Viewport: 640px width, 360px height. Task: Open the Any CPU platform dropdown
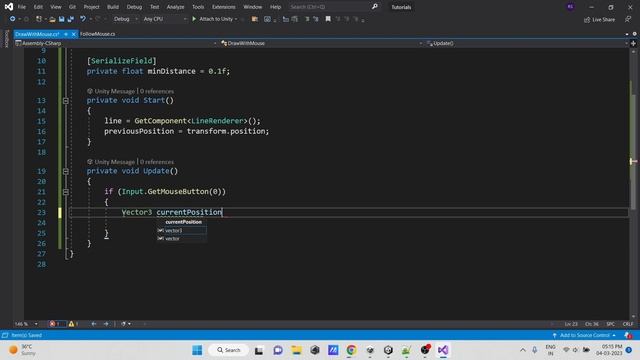(165, 19)
